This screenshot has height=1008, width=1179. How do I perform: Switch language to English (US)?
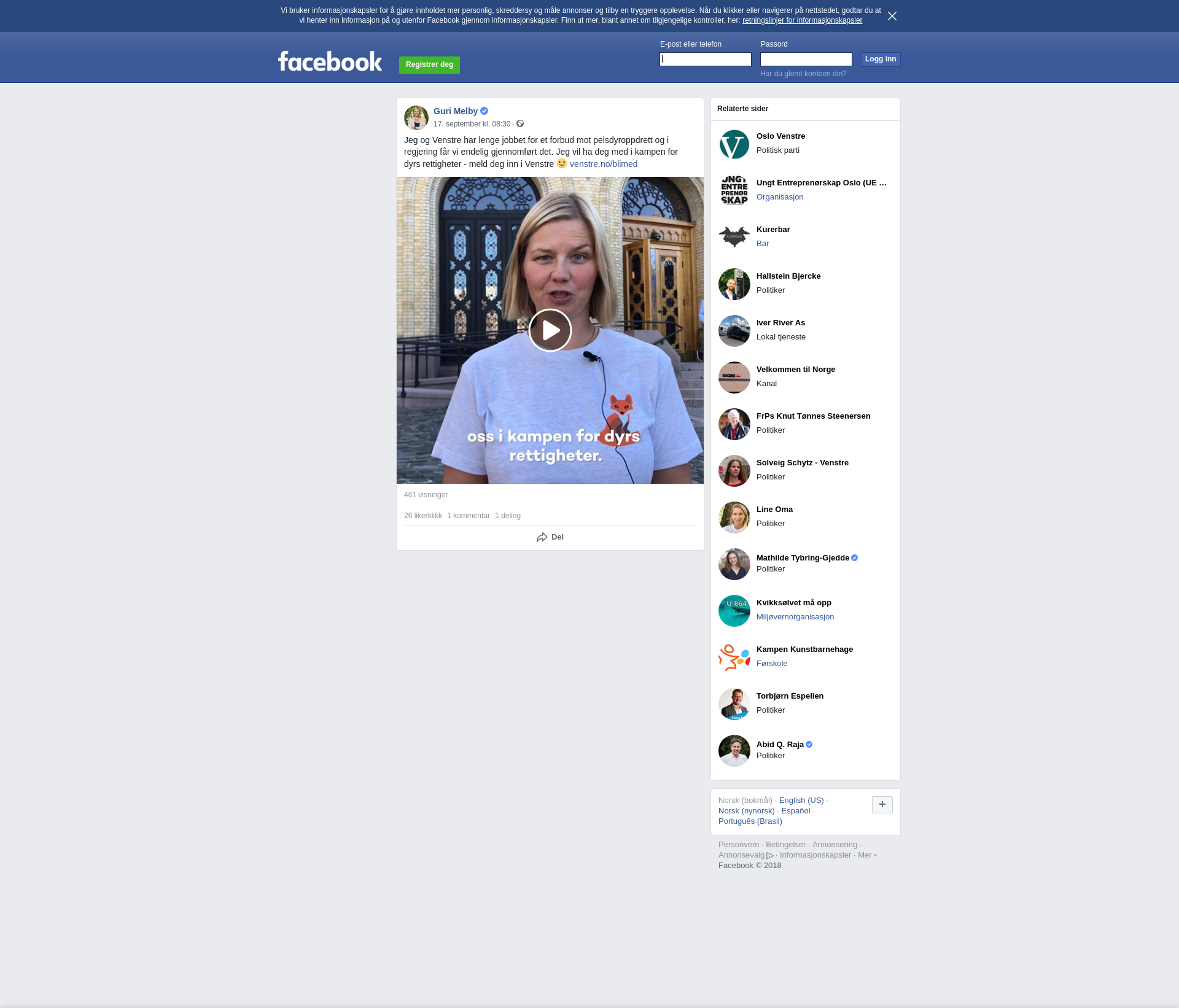tap(801, 801)
